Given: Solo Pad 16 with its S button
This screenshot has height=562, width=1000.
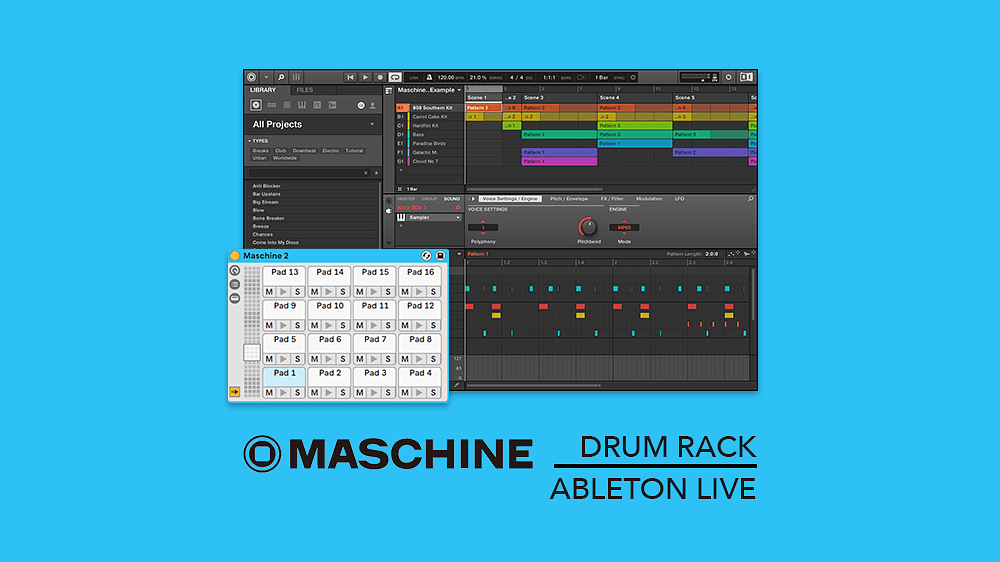Looking at the screenshot, I should coord(433,292).
